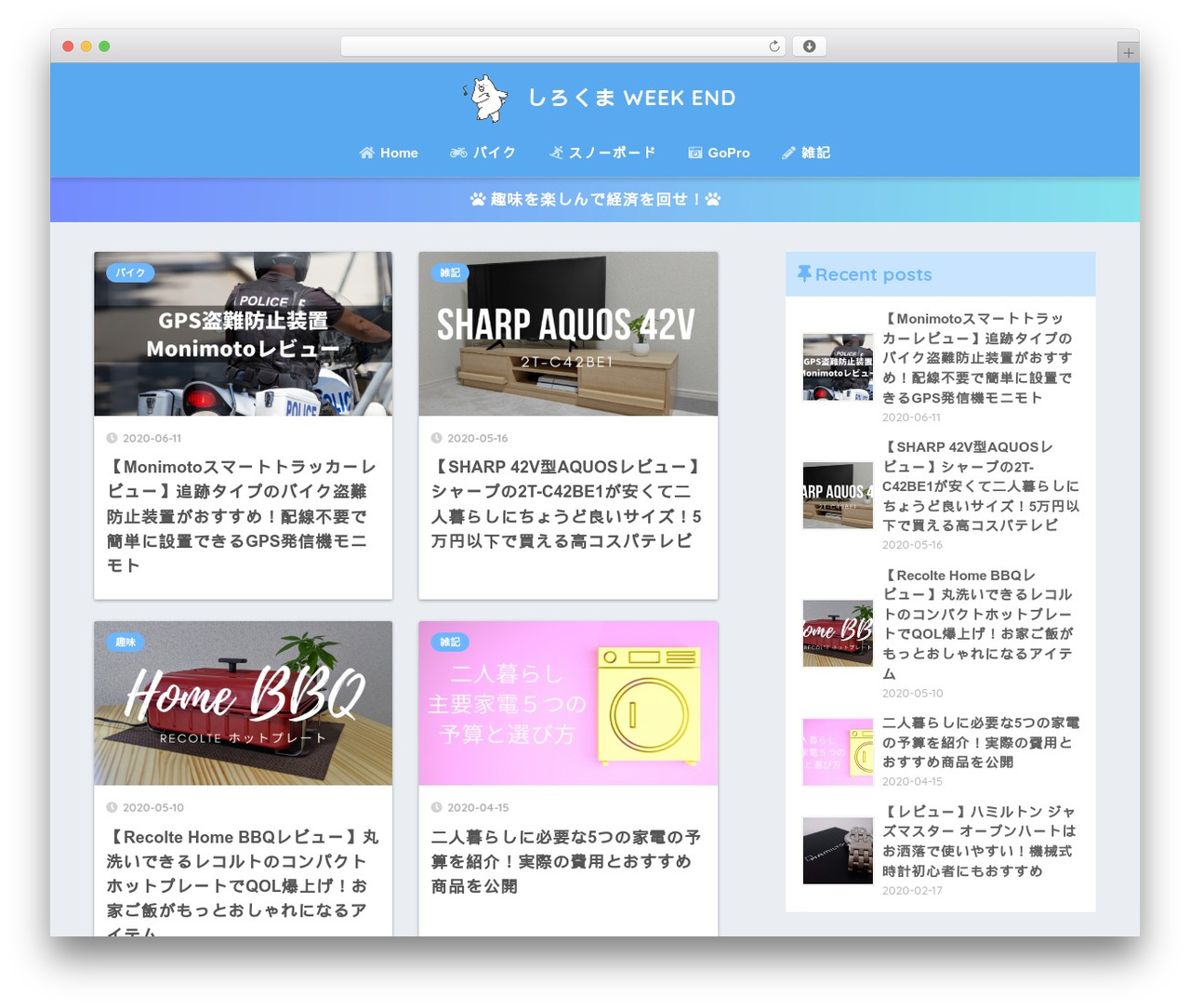Click the しろくま WEEK END site title
This screenshot has width=1190, height=1008.
click(x=631, y=98)
